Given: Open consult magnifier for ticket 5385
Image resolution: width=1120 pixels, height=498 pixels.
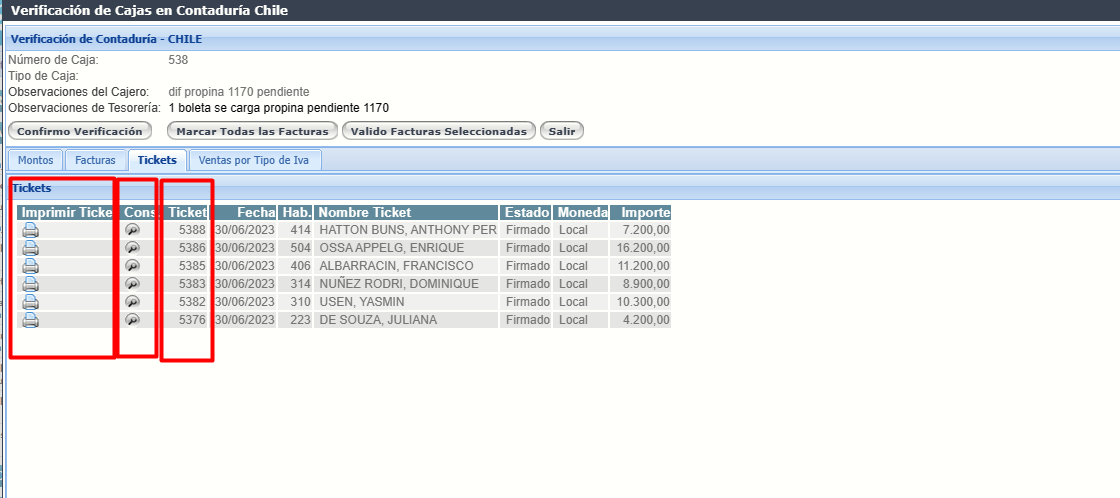Looking at the screenshot, I should click(x=132, y=266).
